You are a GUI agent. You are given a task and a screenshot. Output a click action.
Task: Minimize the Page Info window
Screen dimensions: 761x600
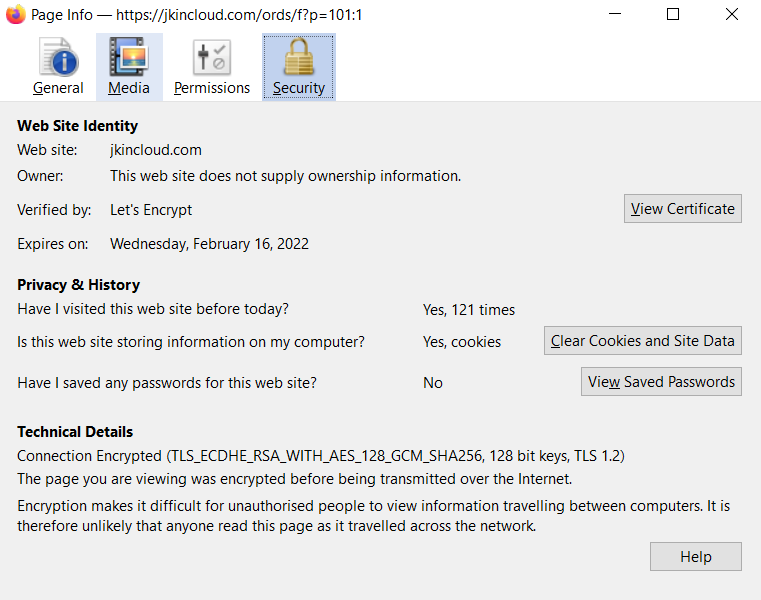615,15
